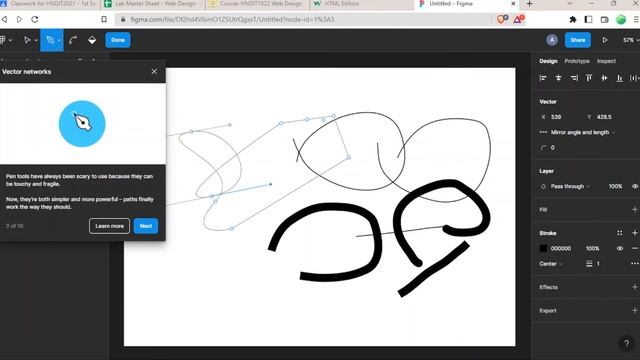Align right icon in Design panel
Image resolution: width=640 pixels, height=360 pixels.
click(574, 78)
